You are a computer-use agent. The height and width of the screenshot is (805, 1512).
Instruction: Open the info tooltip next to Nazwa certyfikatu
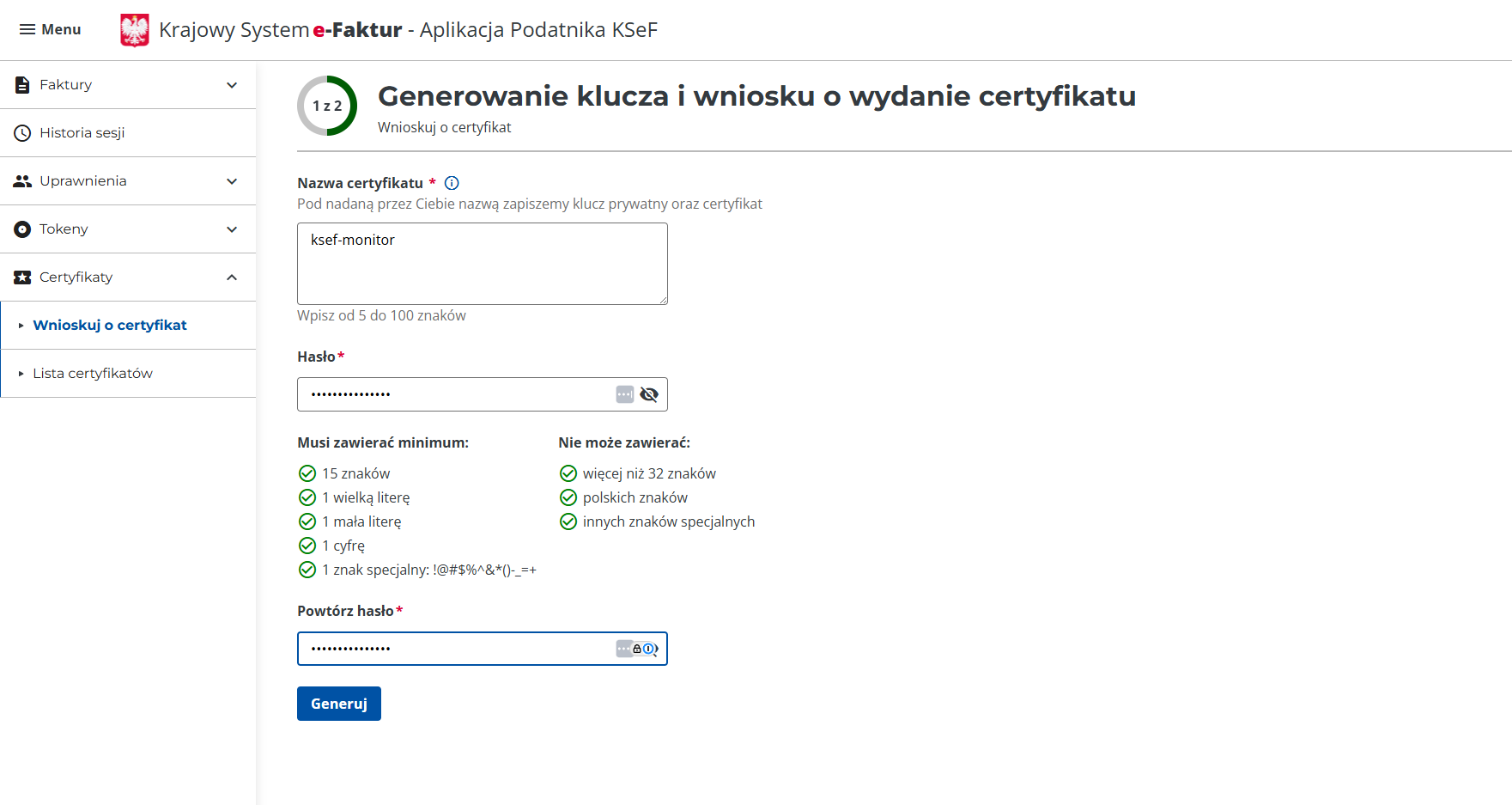(x=451, y=182)
